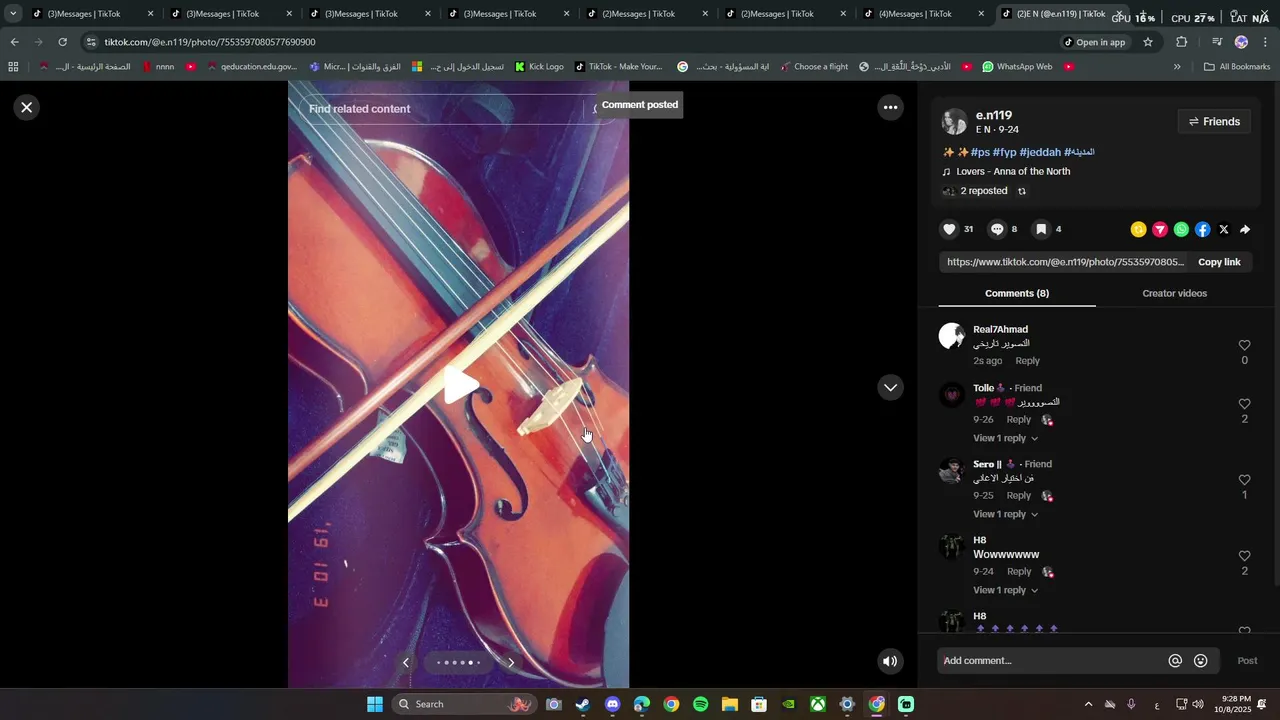
Task: Open e.n119 profile avatar
Action: 954,122
